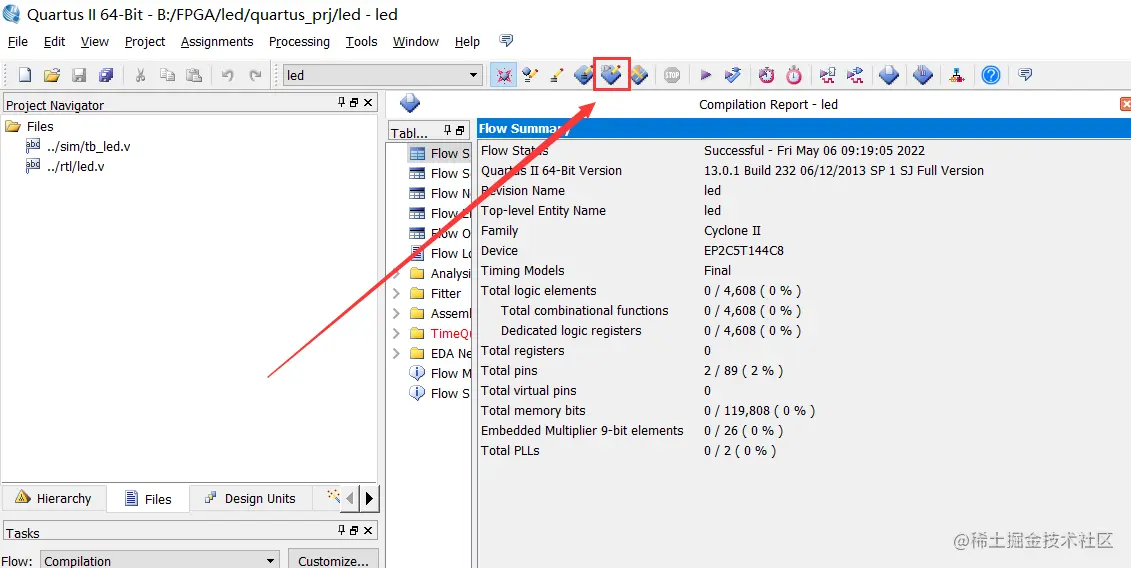Select ../rtl/led.v file
The height and width of the screenshot is (568, 1131).
click(x=66, y=167)
